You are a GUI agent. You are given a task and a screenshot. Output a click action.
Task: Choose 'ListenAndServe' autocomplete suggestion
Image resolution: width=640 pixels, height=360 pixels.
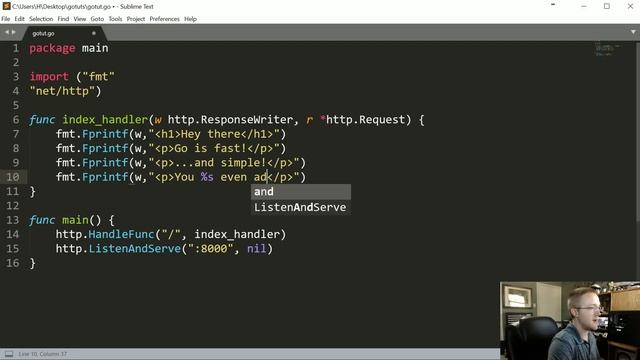point(301,207)
